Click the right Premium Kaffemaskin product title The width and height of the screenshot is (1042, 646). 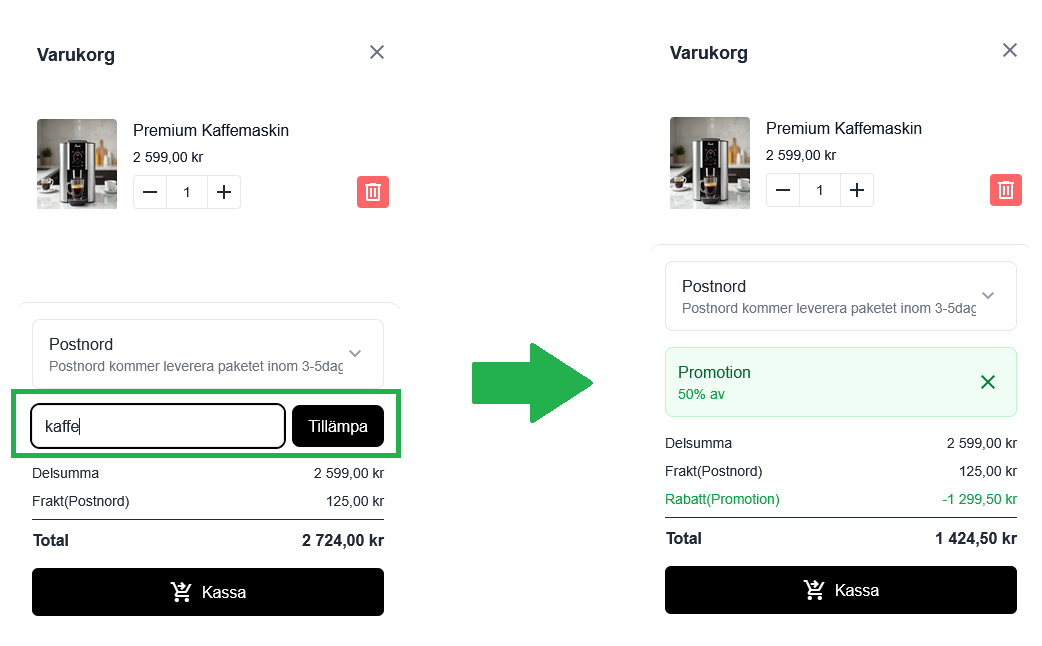(x=844, y=128)
